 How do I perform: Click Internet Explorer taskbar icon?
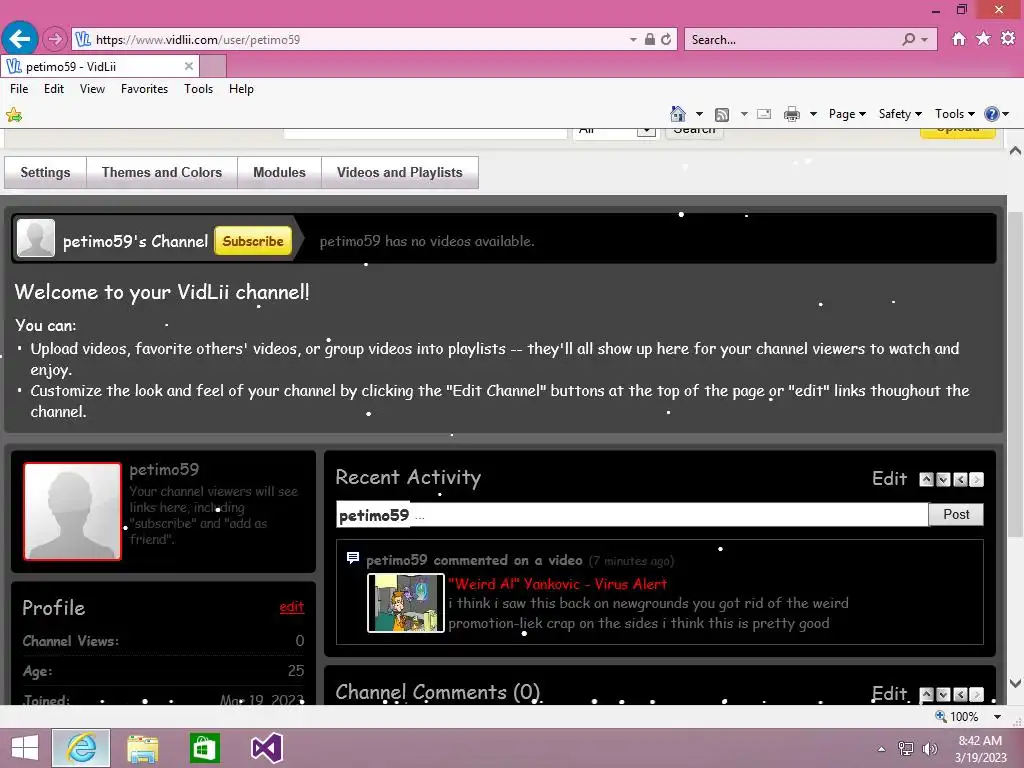coord(81,748)
